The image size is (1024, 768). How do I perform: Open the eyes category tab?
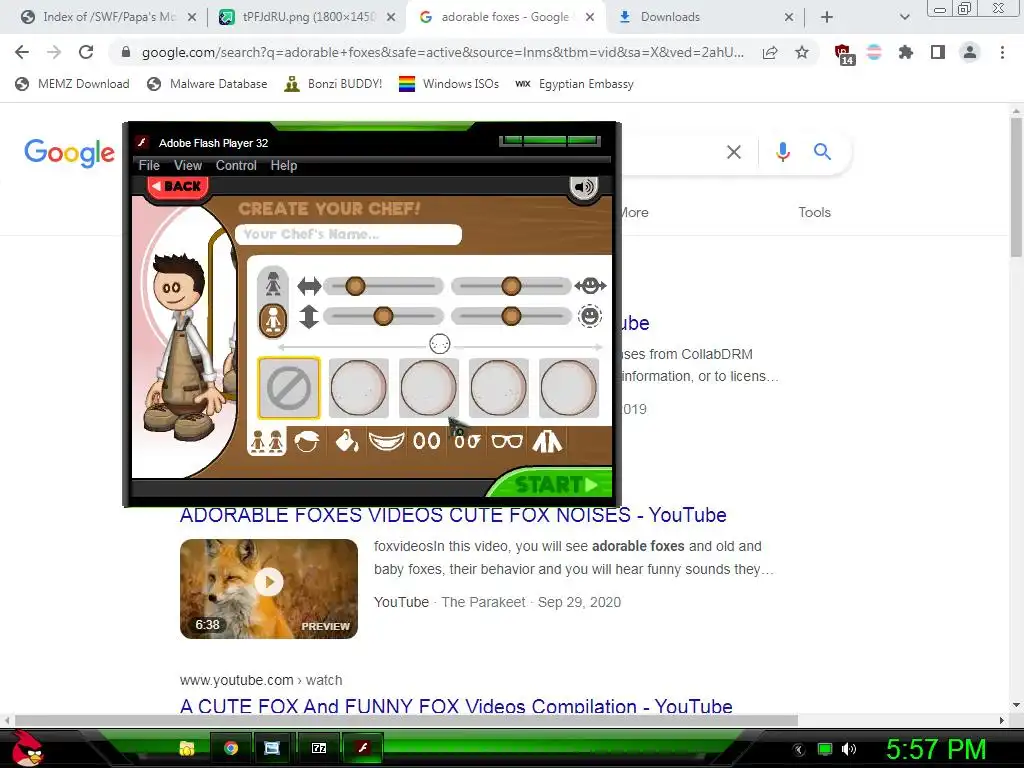coord(426,442)
